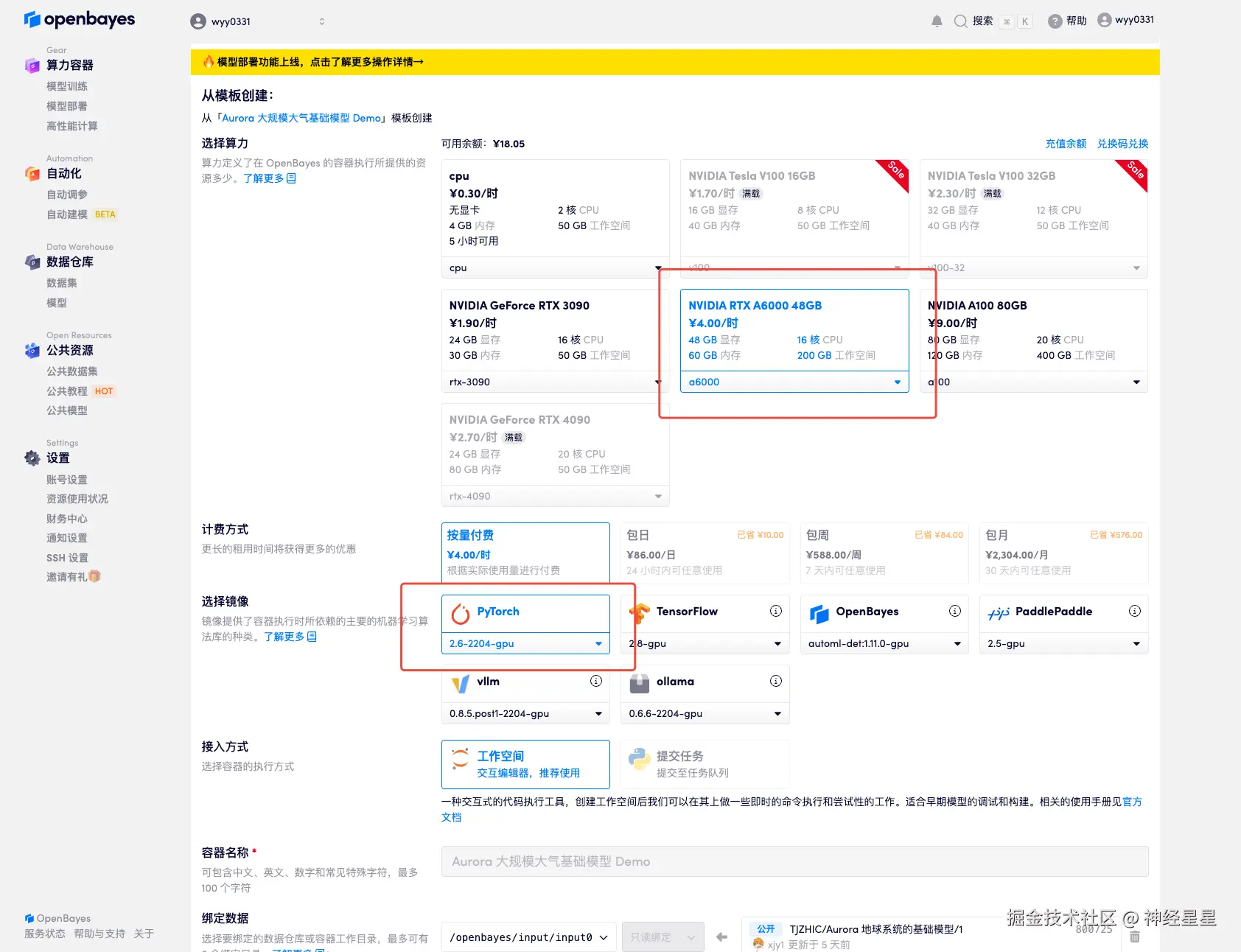Open help via question mark icon
Screen dimensions: 1241x952
(1055, 21)
